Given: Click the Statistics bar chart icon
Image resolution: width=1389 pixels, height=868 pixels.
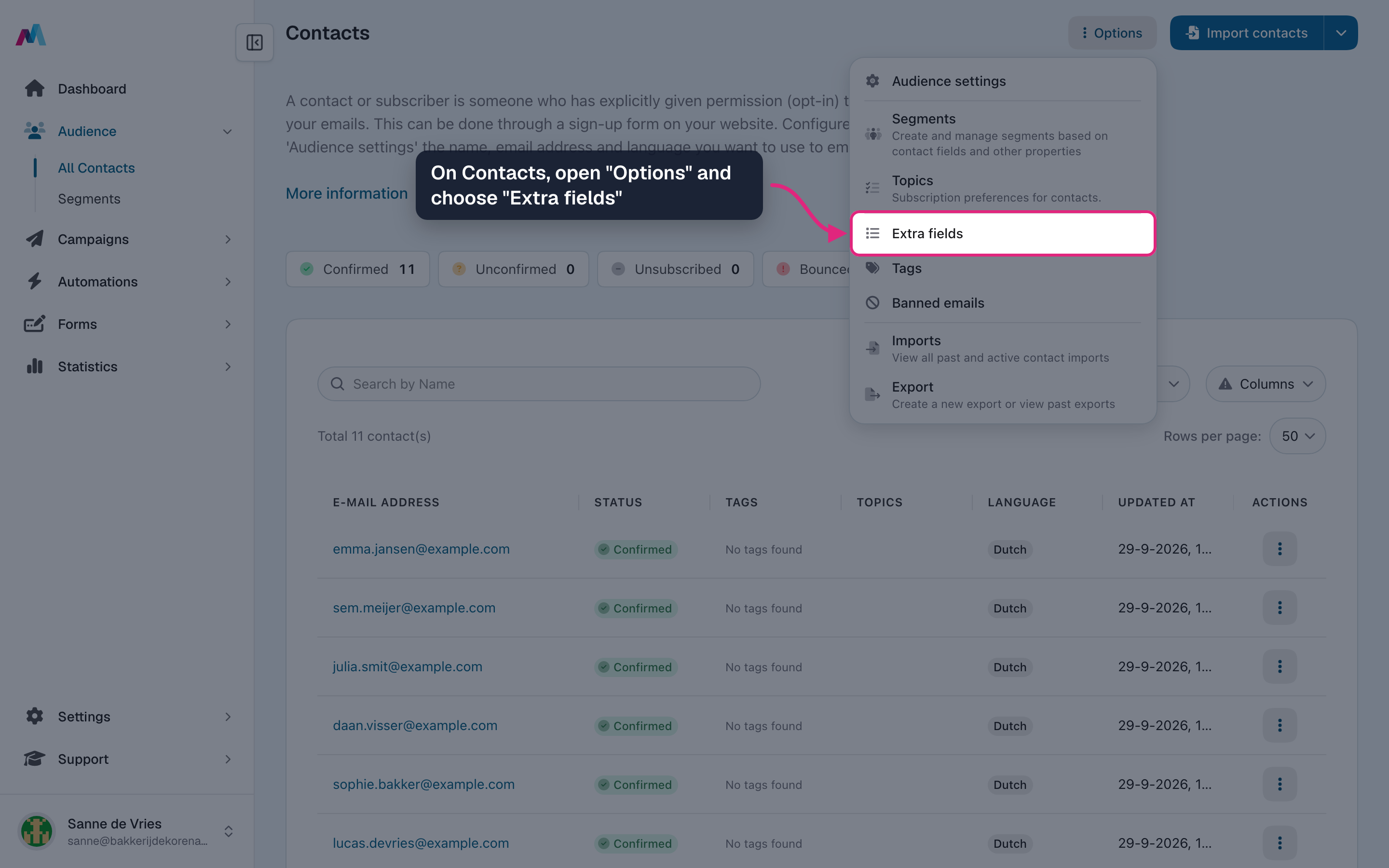Looking at the screenshot, I should point(34,366).
